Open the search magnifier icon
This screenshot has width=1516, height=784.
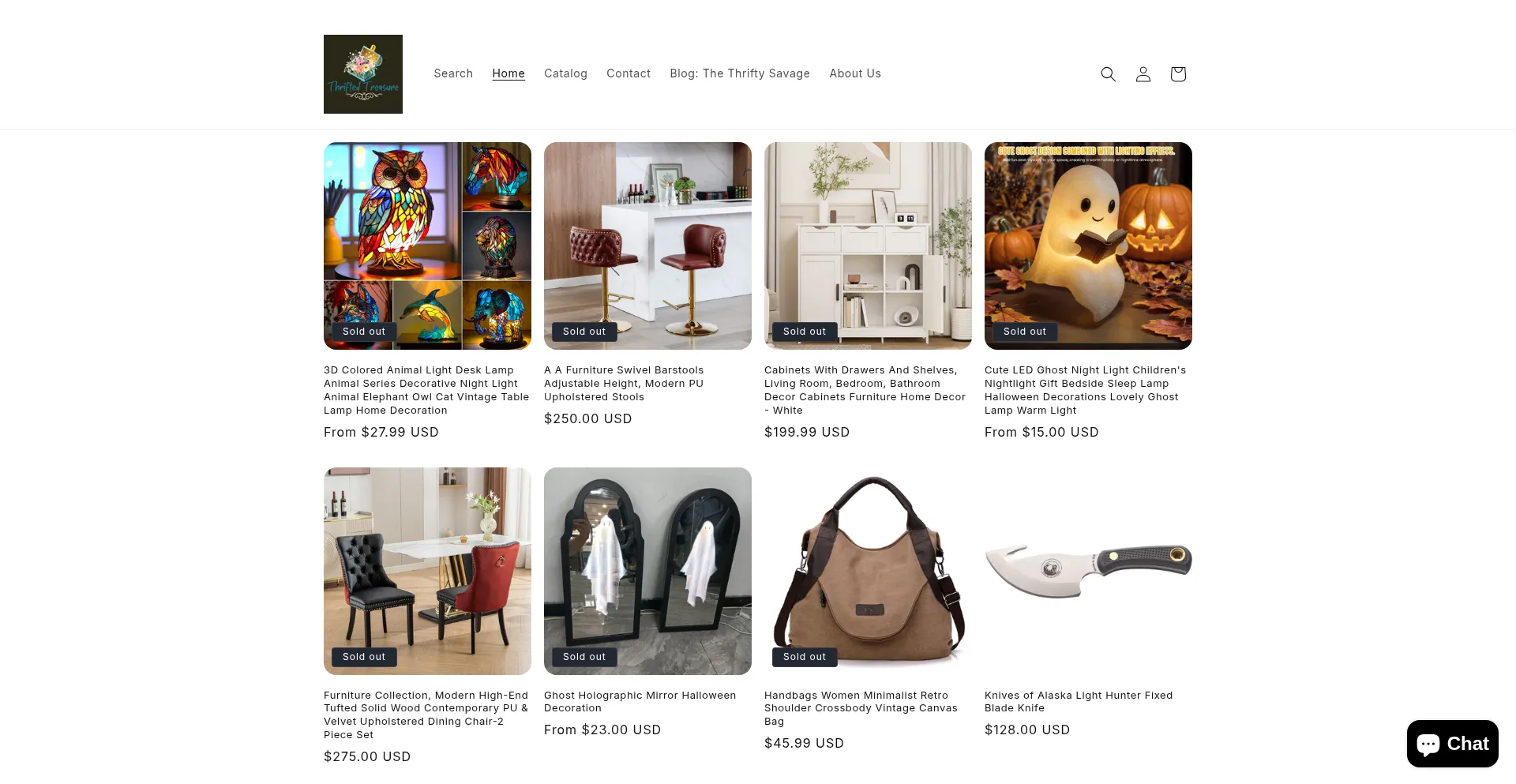1108,74
